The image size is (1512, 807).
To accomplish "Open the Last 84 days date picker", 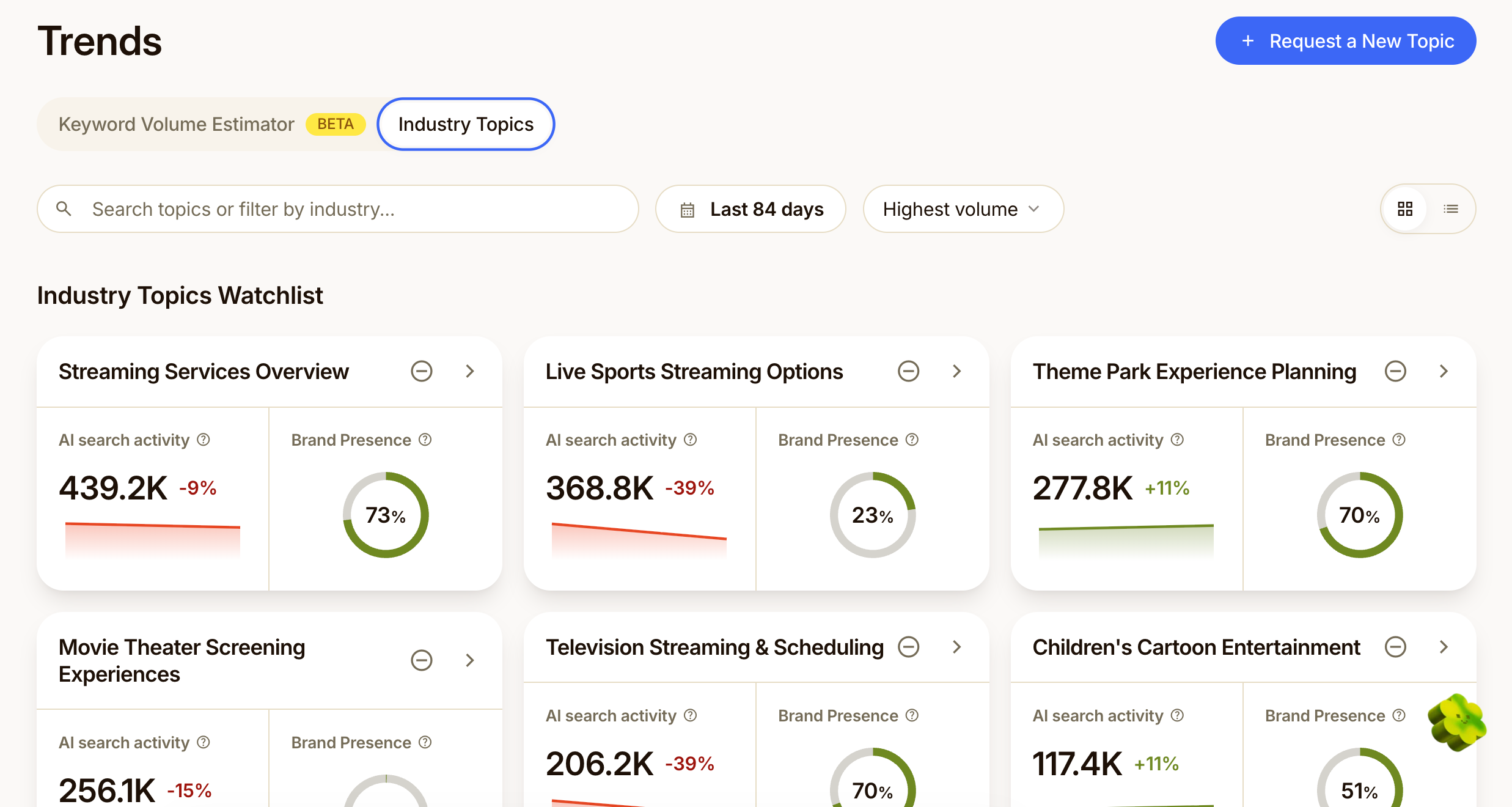I will tap(750, 209).
